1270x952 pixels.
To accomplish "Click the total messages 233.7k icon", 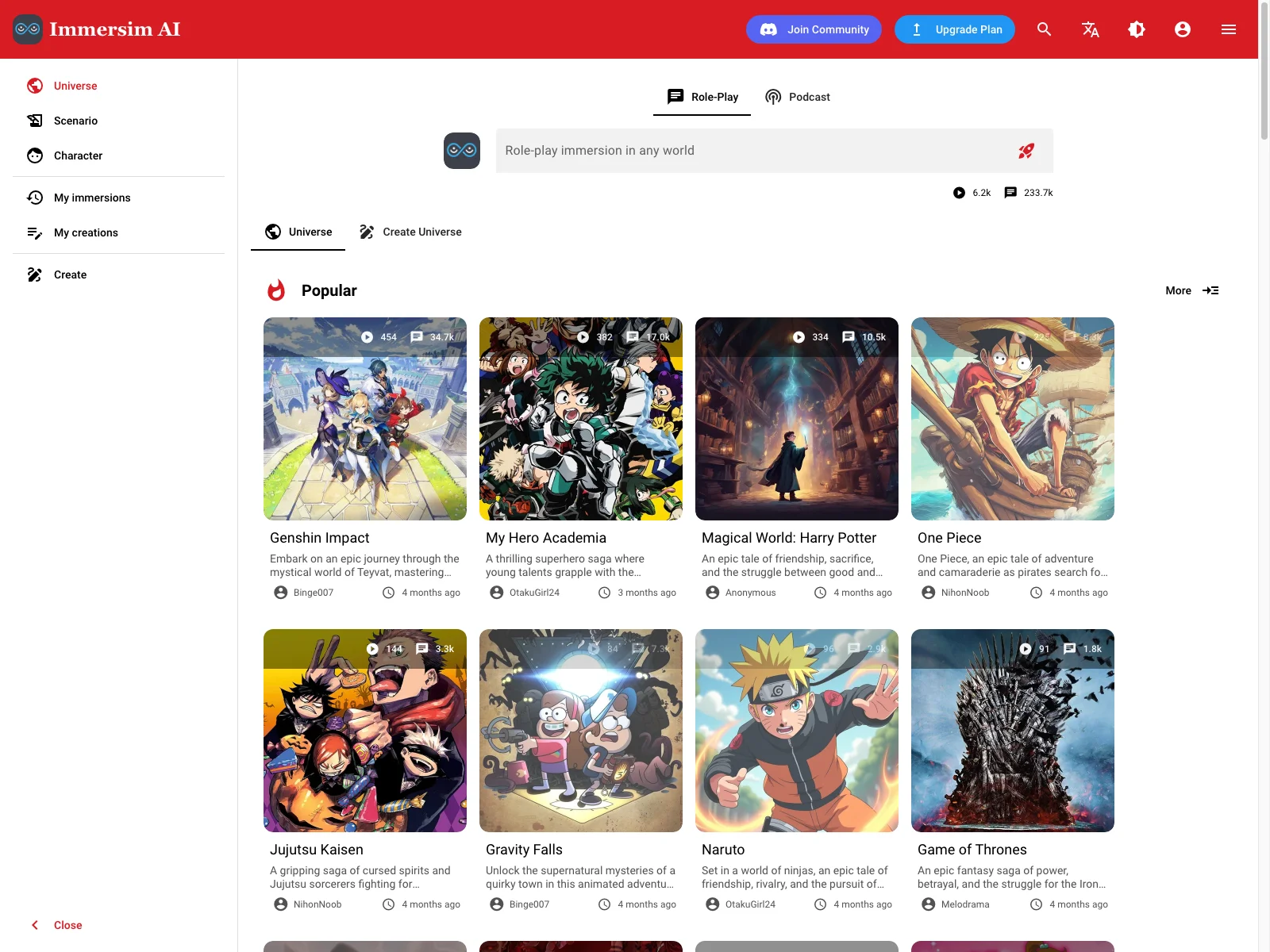I will (1010, 193).
